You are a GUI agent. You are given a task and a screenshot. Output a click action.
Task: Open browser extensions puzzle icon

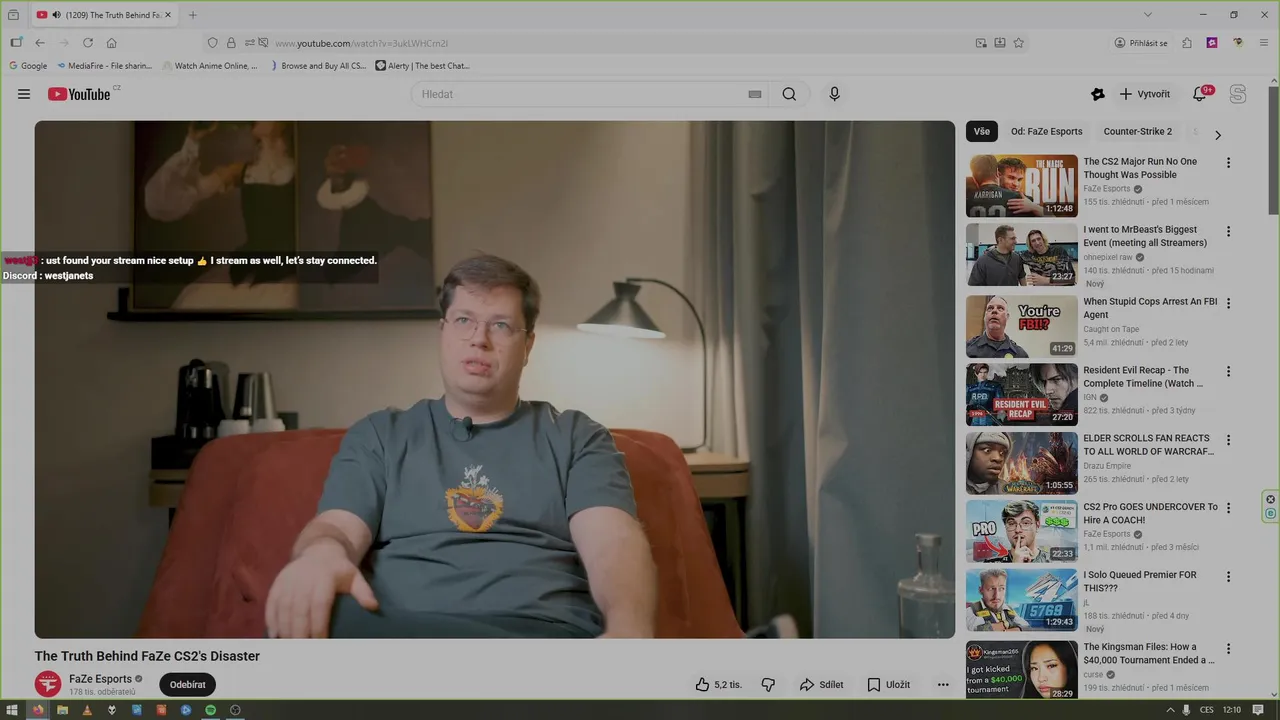1187,43
